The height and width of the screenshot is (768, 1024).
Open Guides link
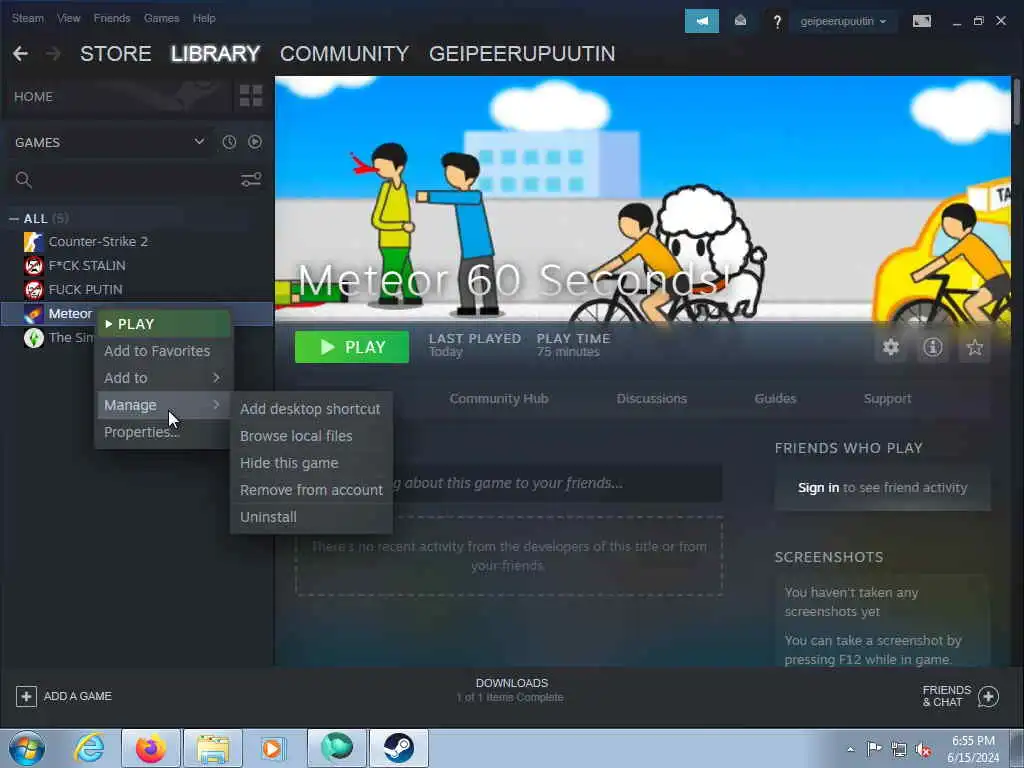775,398
